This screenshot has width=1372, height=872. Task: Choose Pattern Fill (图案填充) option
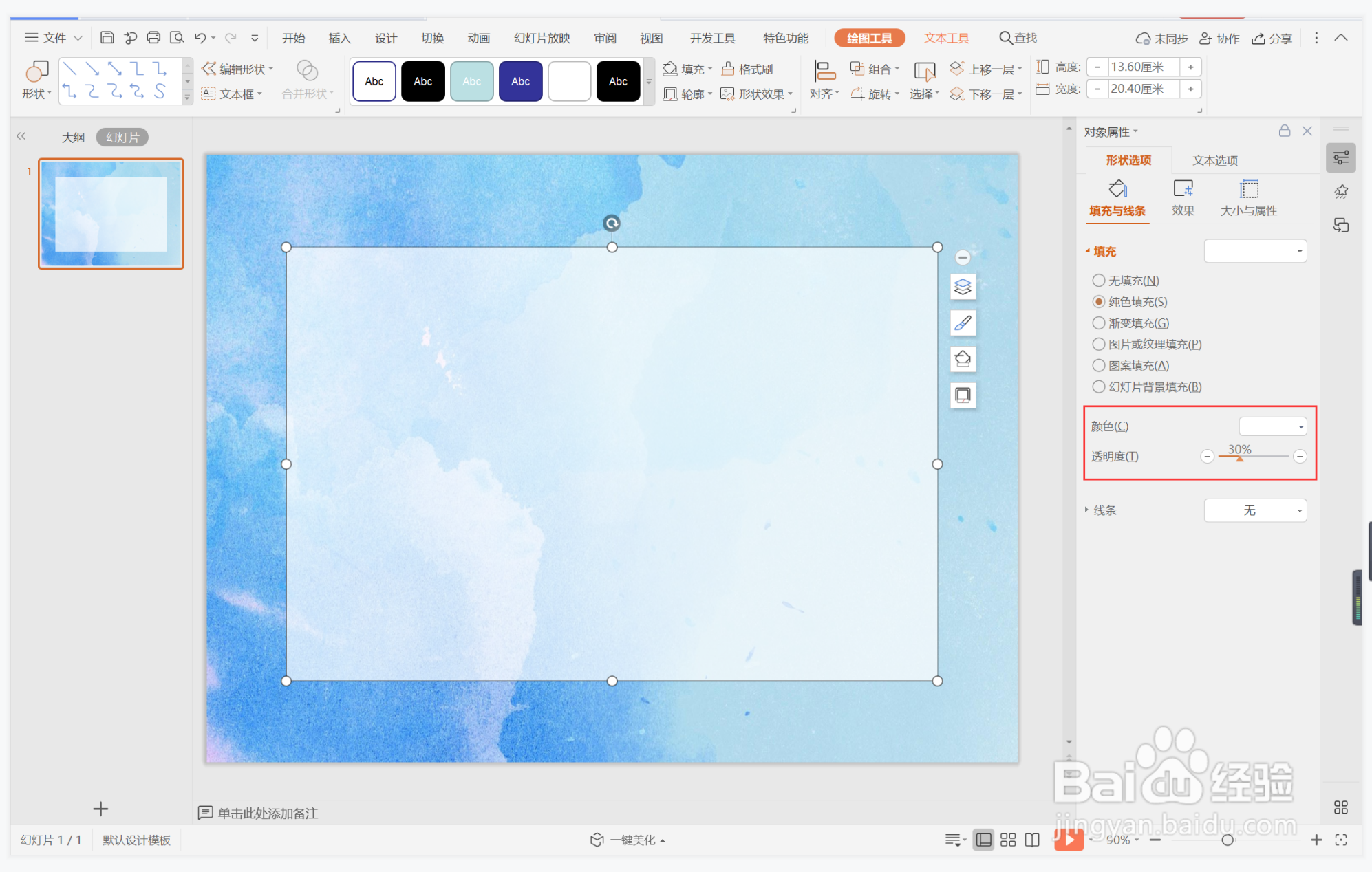(1099, 366)
